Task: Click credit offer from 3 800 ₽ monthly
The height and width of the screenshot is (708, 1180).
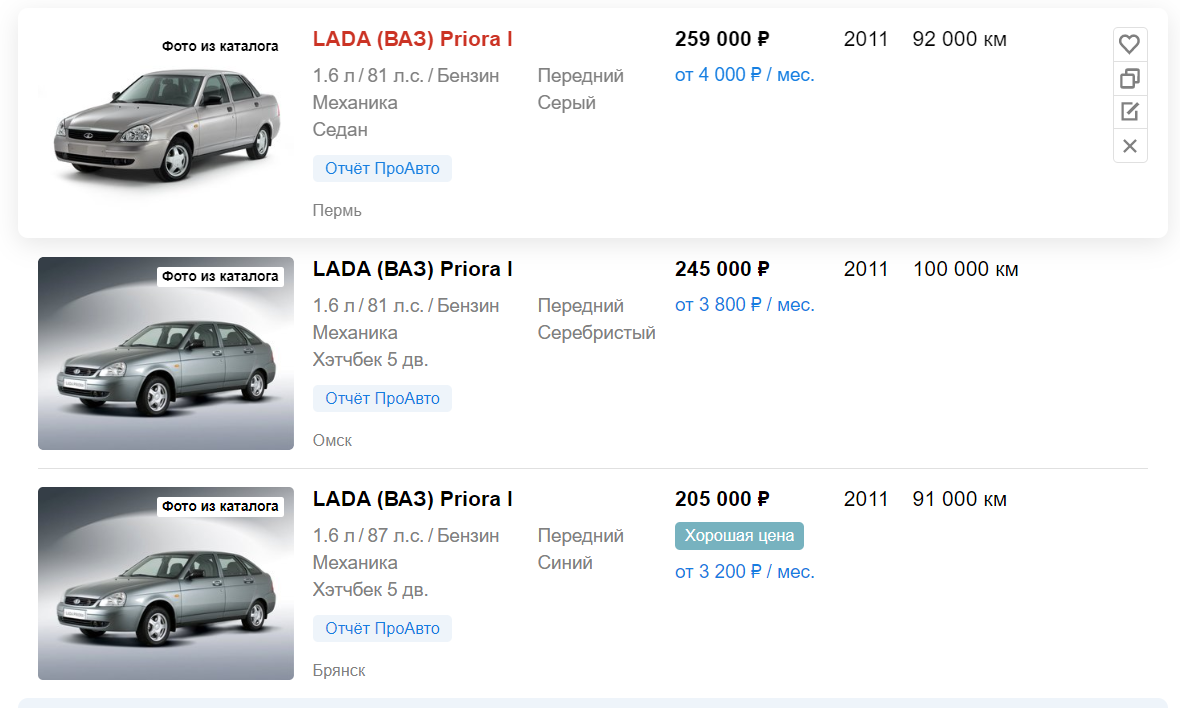Action: 744,304
